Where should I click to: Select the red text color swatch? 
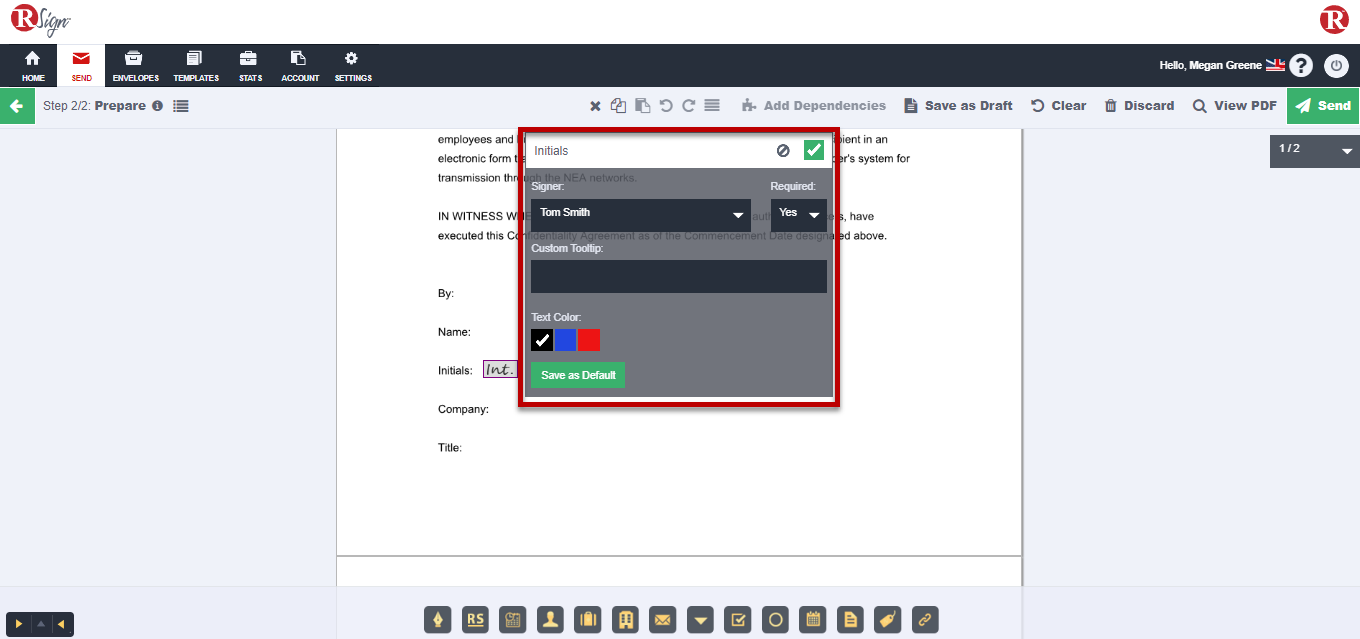[x=589, y=340]
